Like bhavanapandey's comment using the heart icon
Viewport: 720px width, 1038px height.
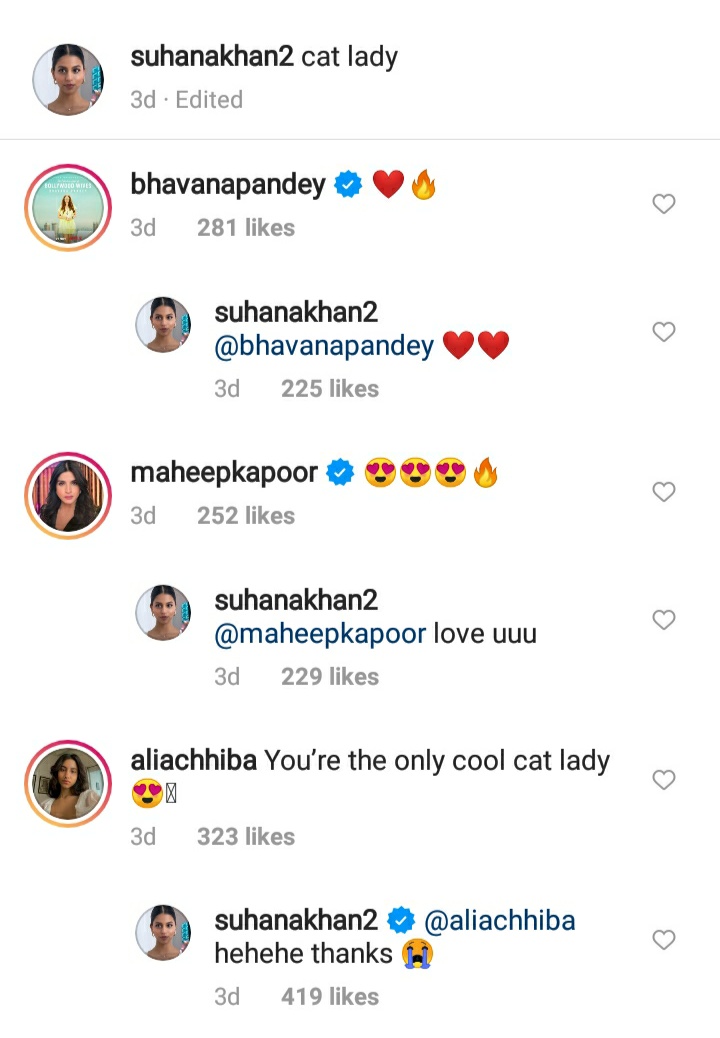point(663,204)
